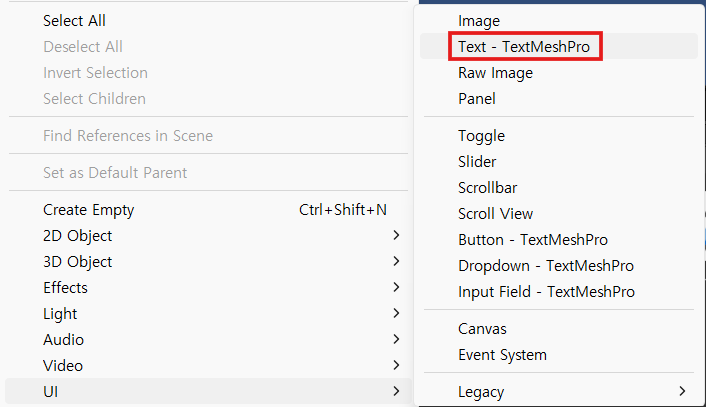Add a Scrollbar UI element
The width and height of the screenshot is (706, 407).
pyautogui.click(x=488, y=188)
